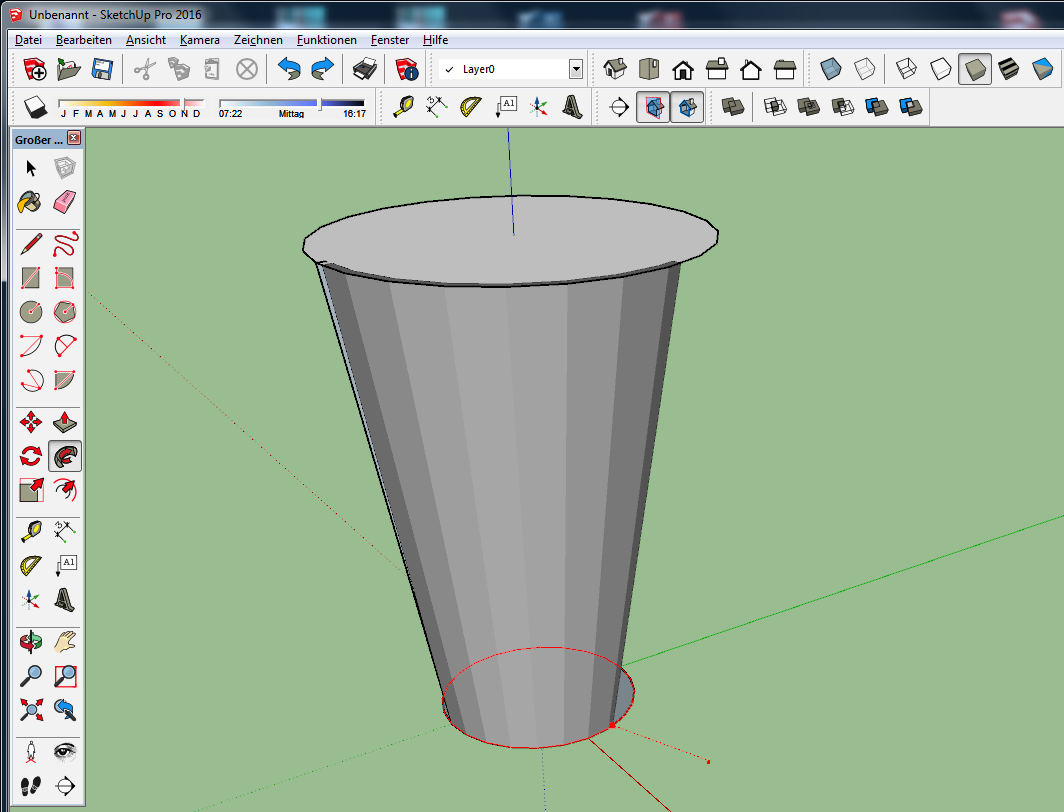Close the Großer toolset panel
Screen dimensions: 1064x812
(x=74, y=139)
